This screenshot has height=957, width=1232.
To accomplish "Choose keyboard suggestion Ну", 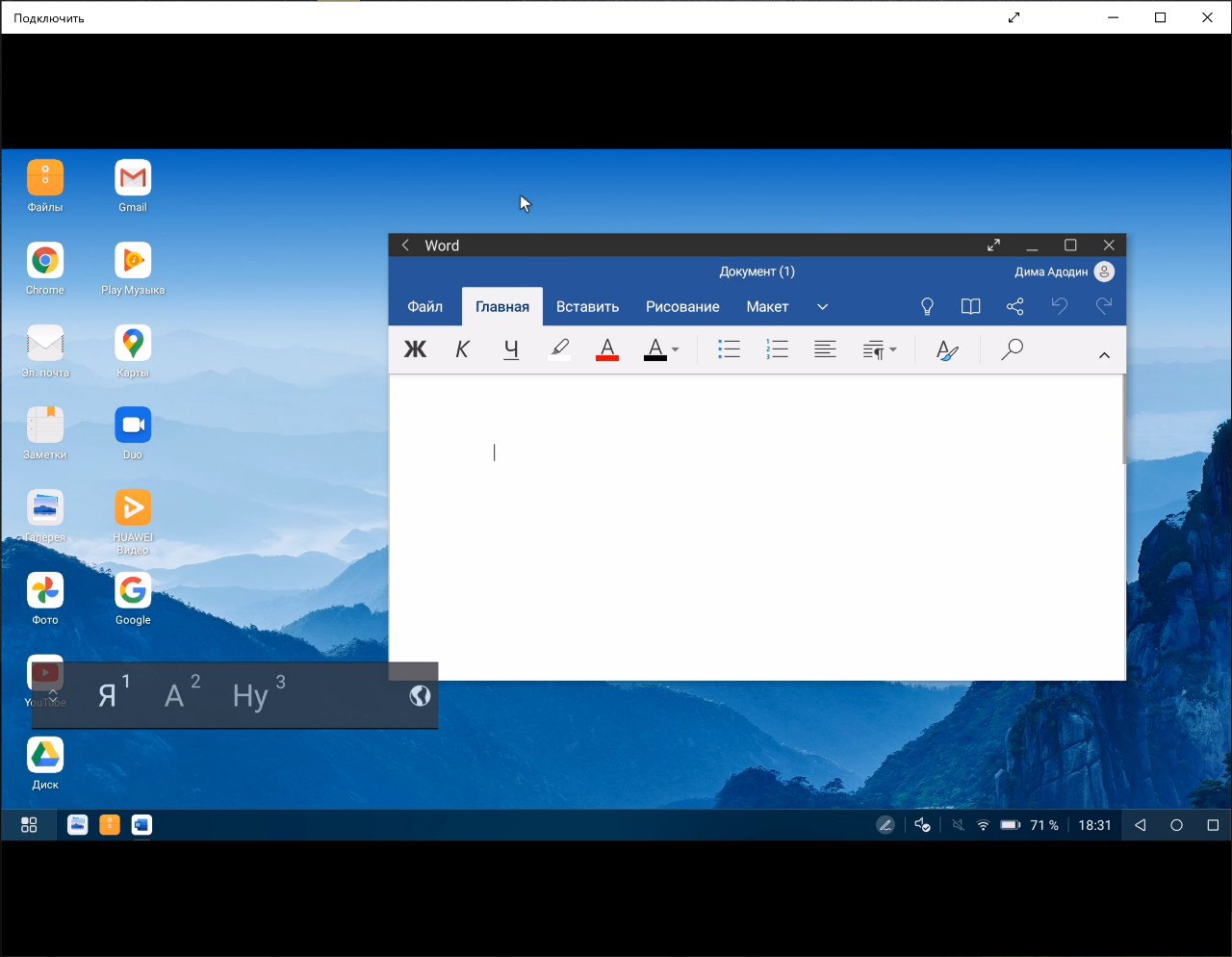I will point(258,693).
